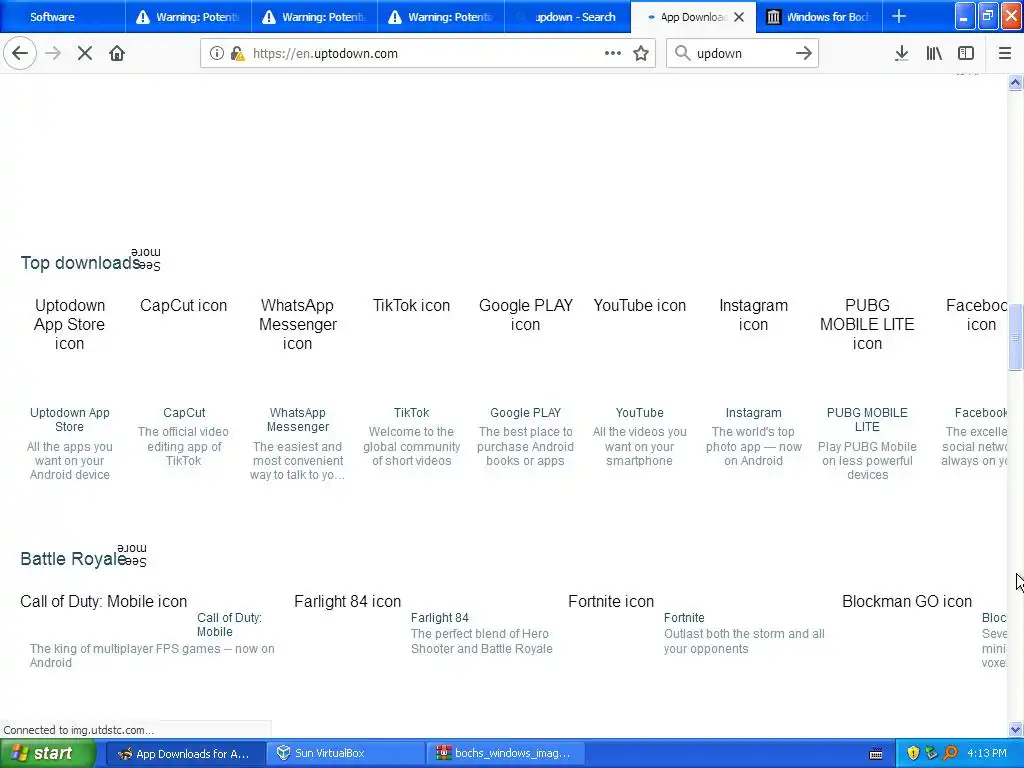Click the Farlight 84 icon placeholder
The height and width of the screenshot is (768, 1024).
[x=347, y=601]
